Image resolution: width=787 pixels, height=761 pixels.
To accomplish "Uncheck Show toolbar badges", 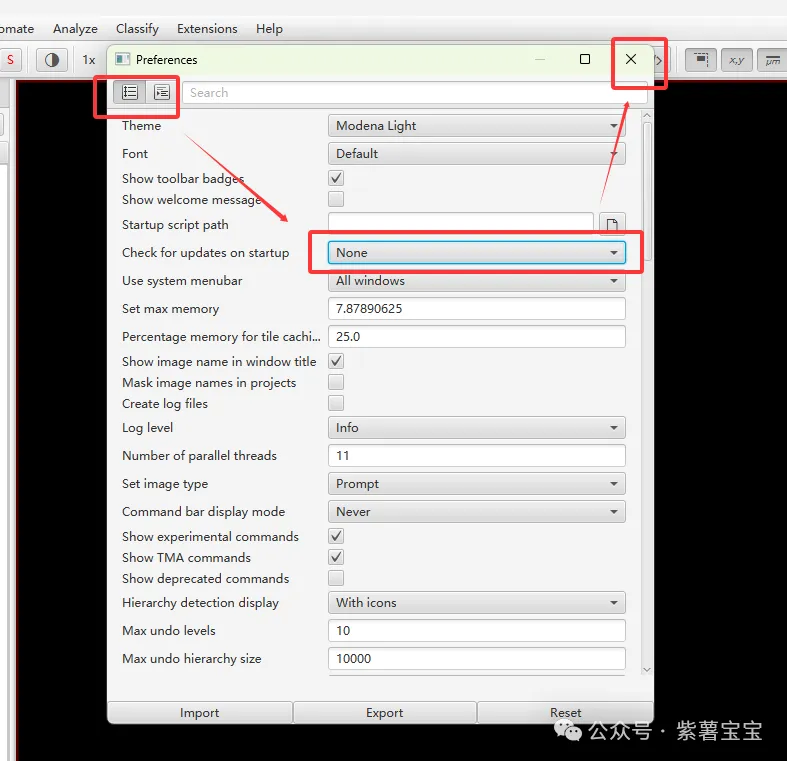I will [336, 178].
